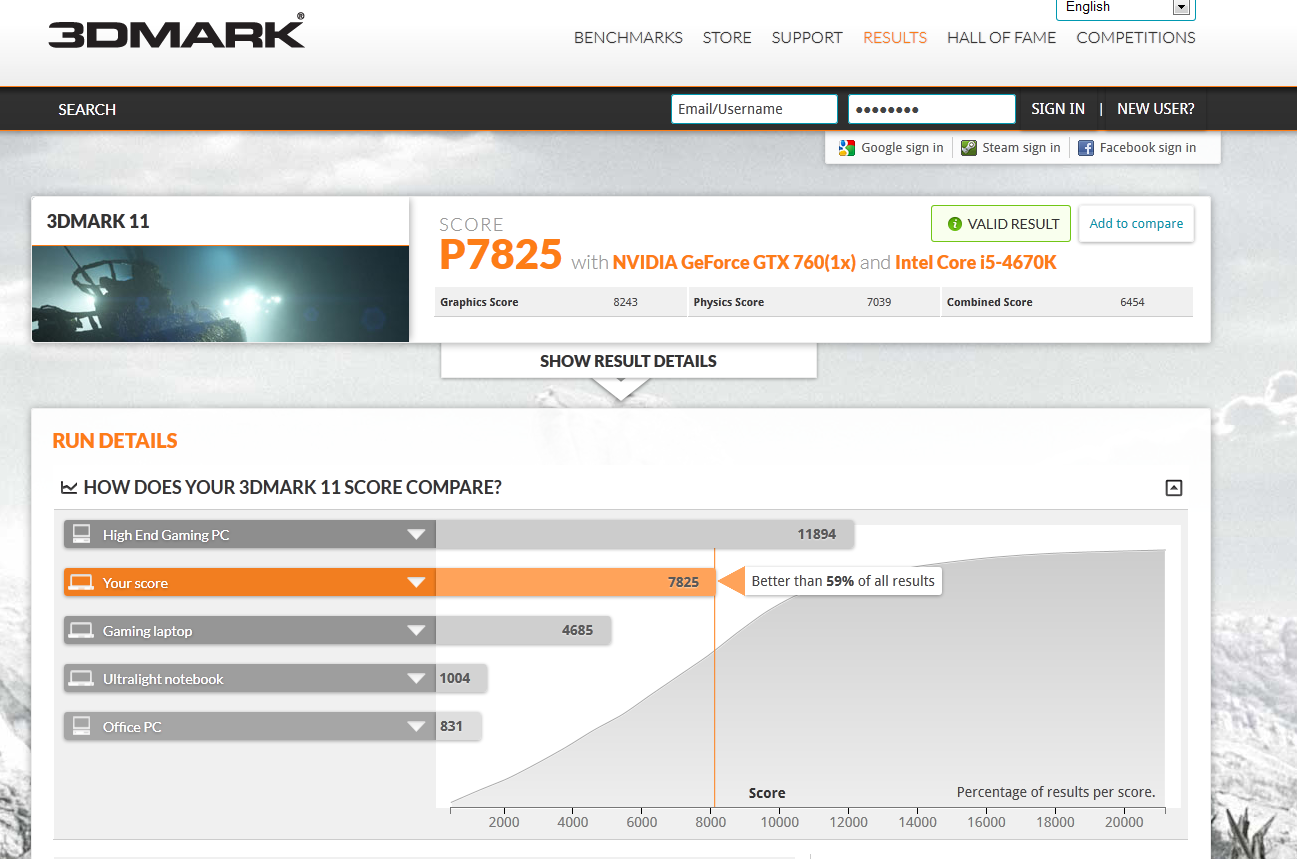Select the orange monitor icon on Your score row

(x=81, y=581)
